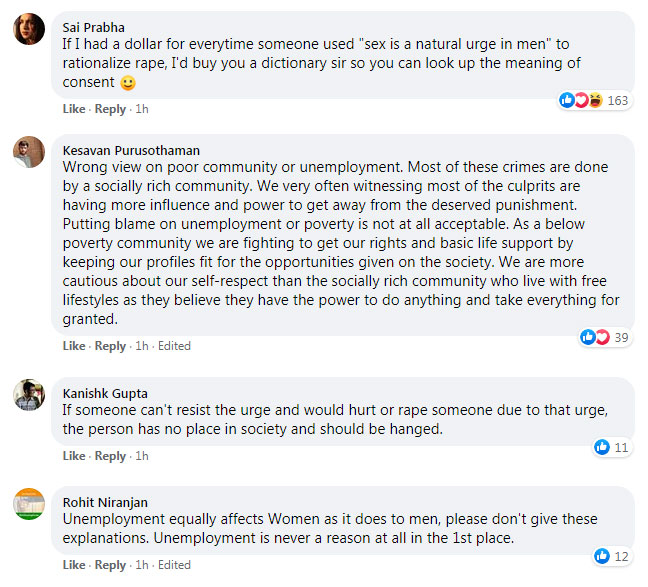
Task: Open Sai Prabha's profile picture
Action: pos(28,29)
